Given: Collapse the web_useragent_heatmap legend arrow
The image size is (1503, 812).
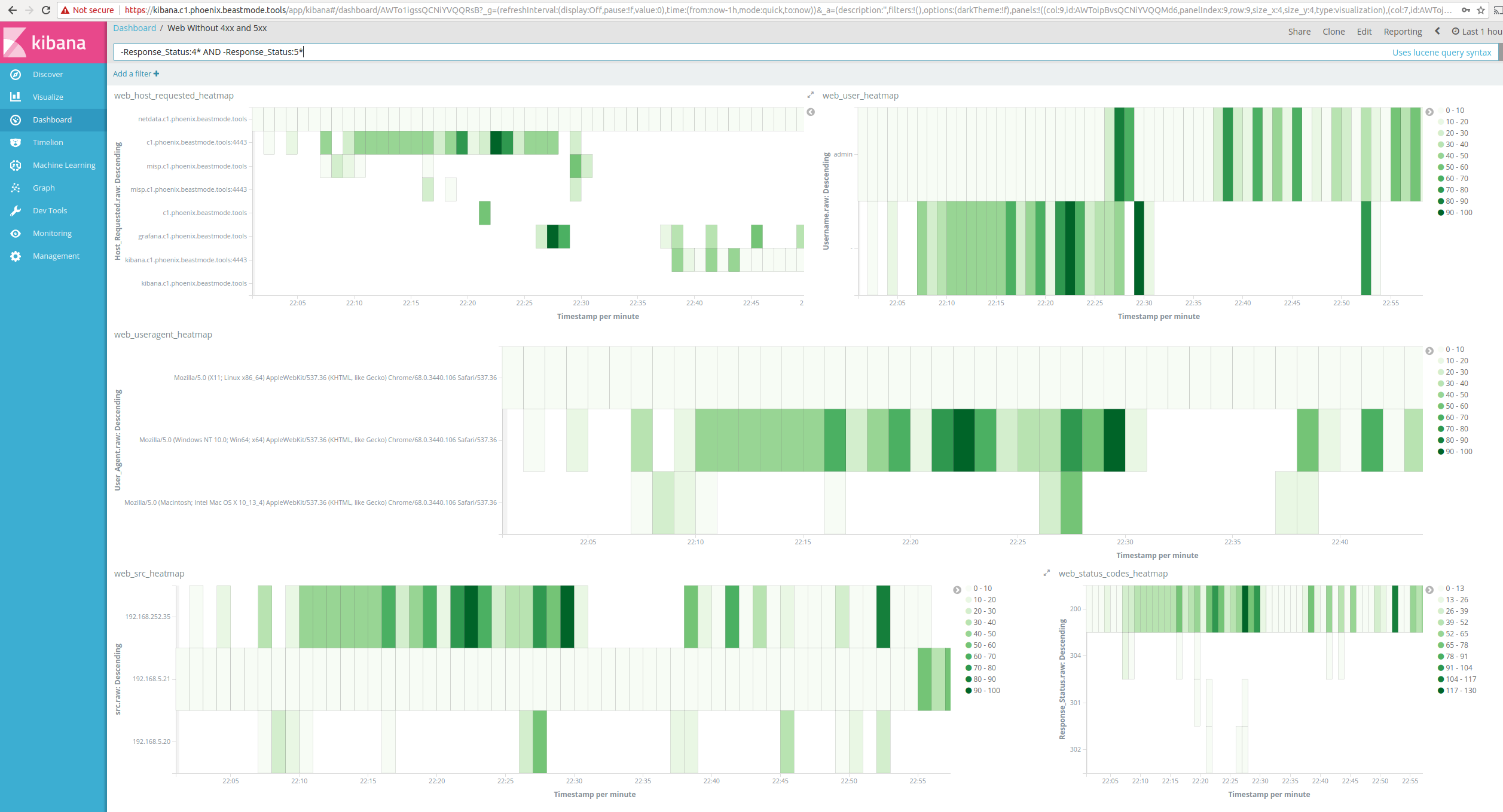Looking at the screenshot, I should [1429, 351].
